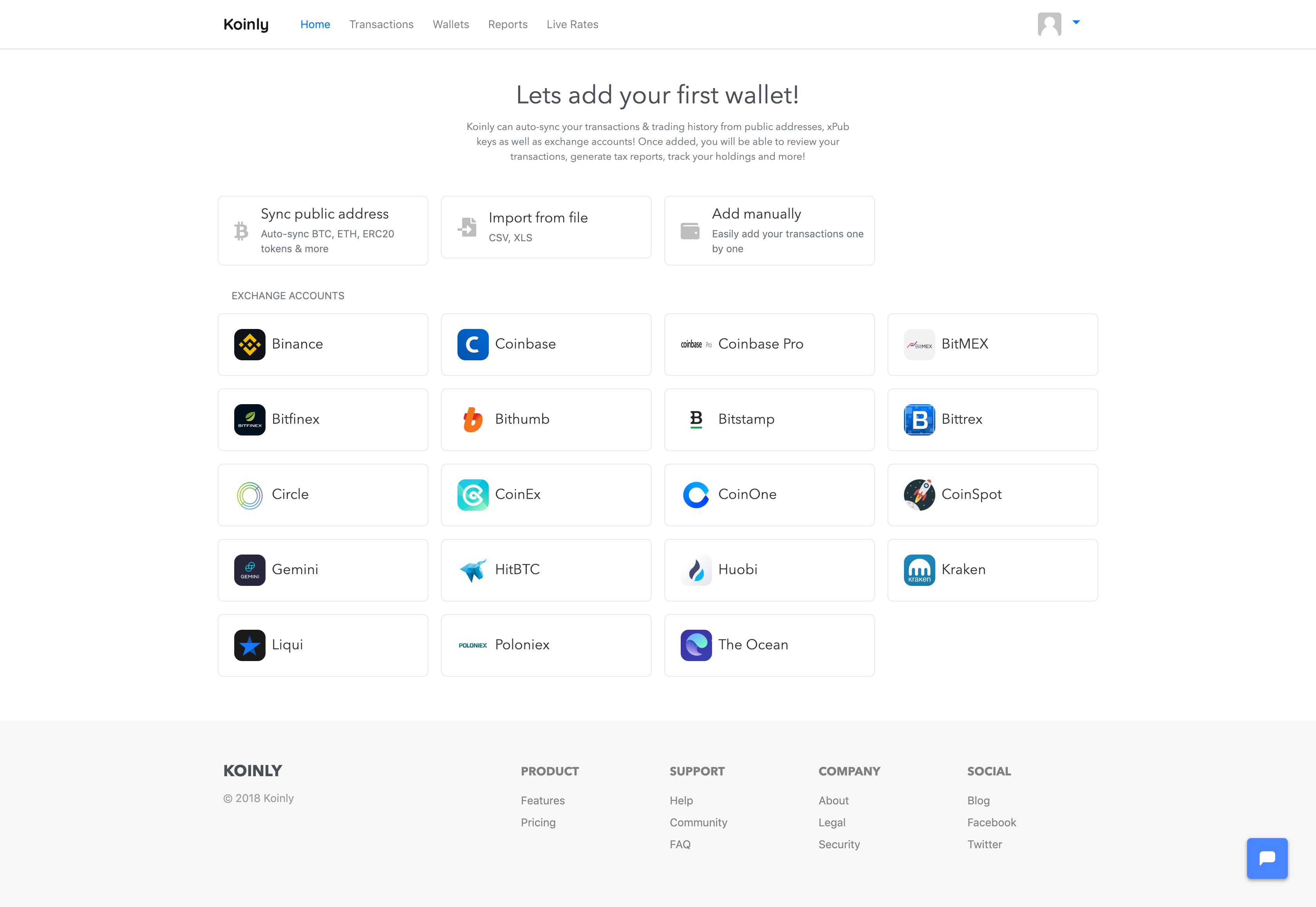
Task: Select the HitBTC bull icon
Action: [x=473, y=570]
